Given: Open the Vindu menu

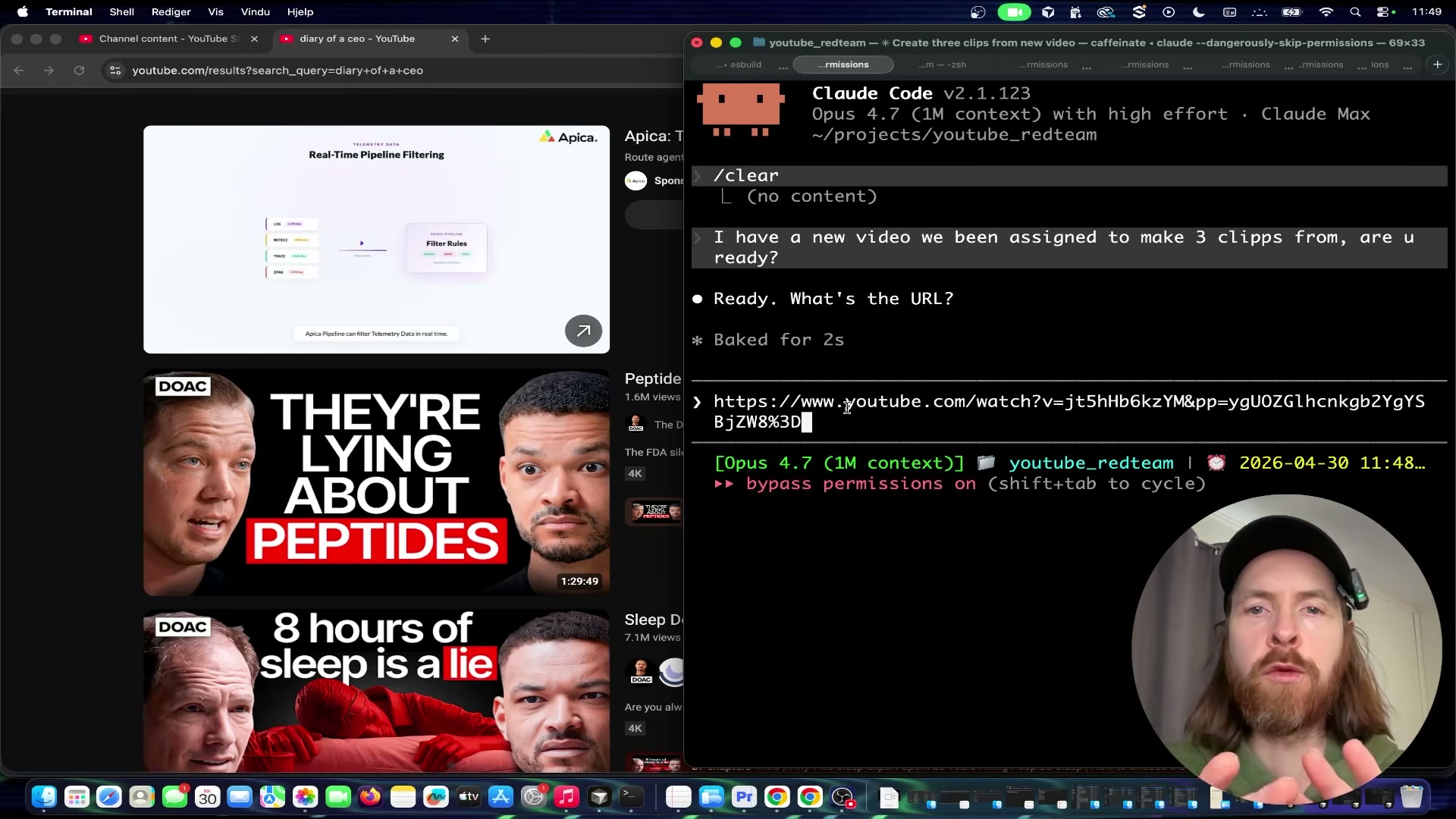Looking at the screenshot, I should [255, 11].
